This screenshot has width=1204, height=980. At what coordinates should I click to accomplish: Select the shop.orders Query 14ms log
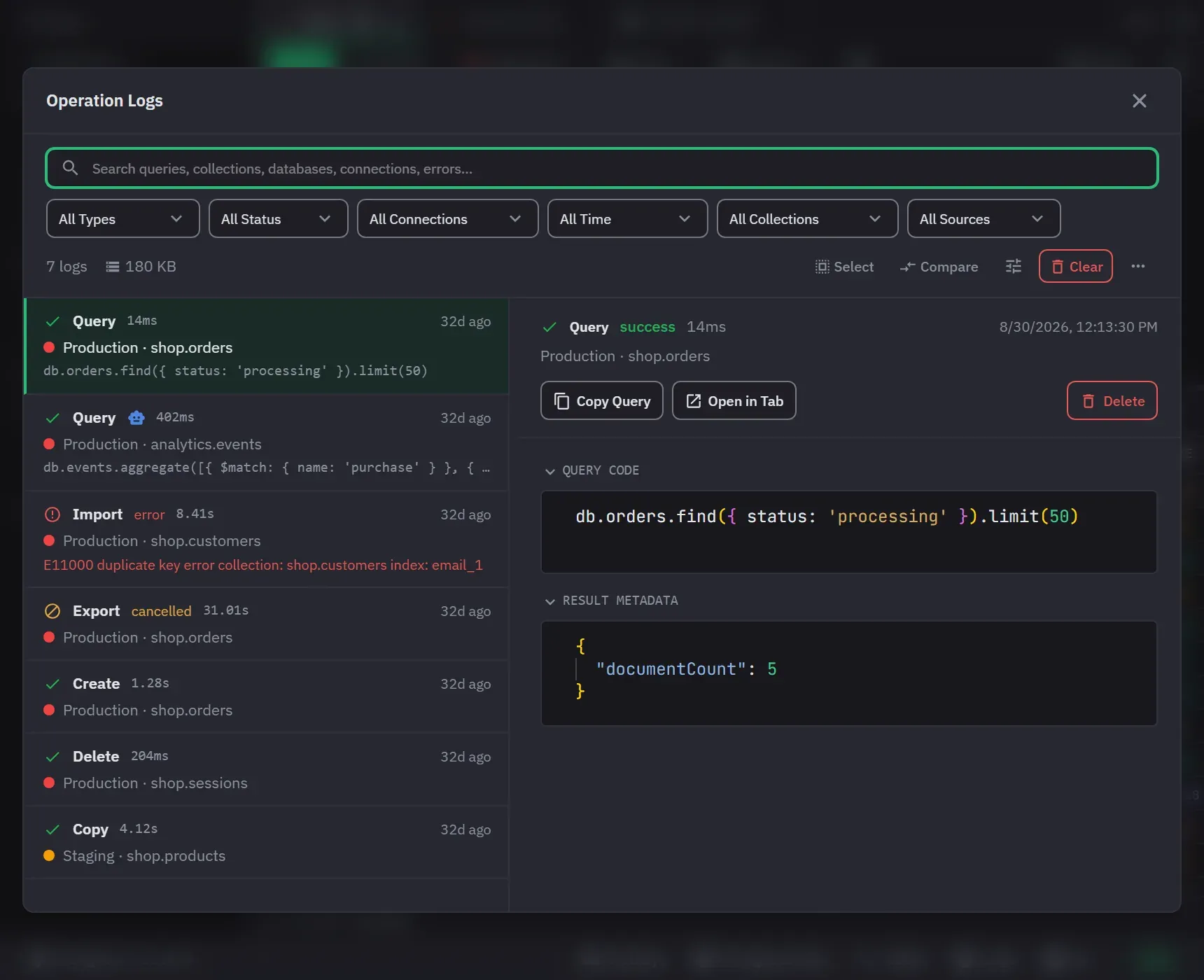(x=267, y=346)
